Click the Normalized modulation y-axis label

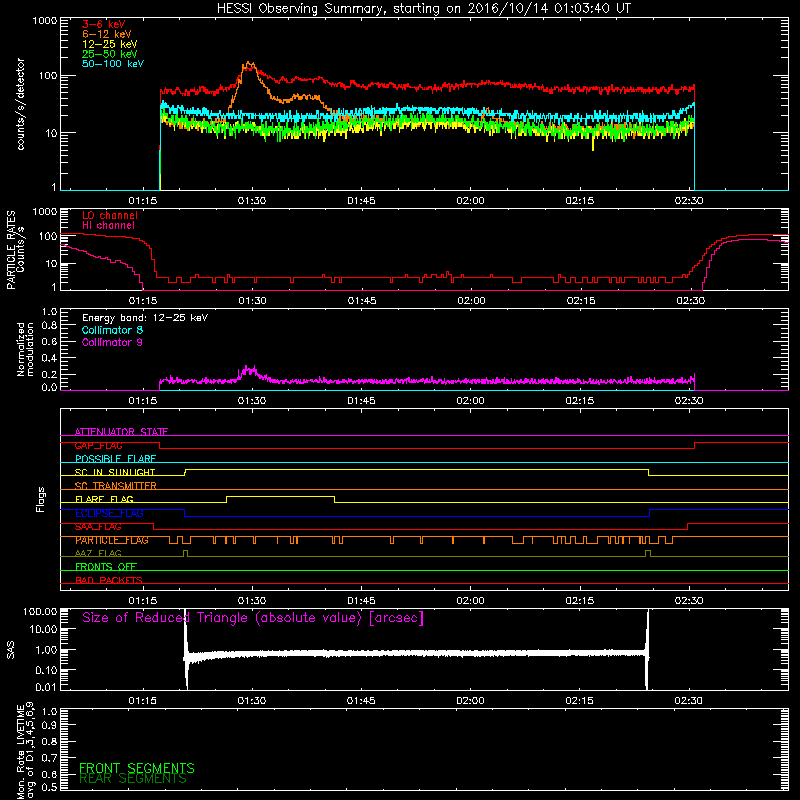click(x=25, y=349)
